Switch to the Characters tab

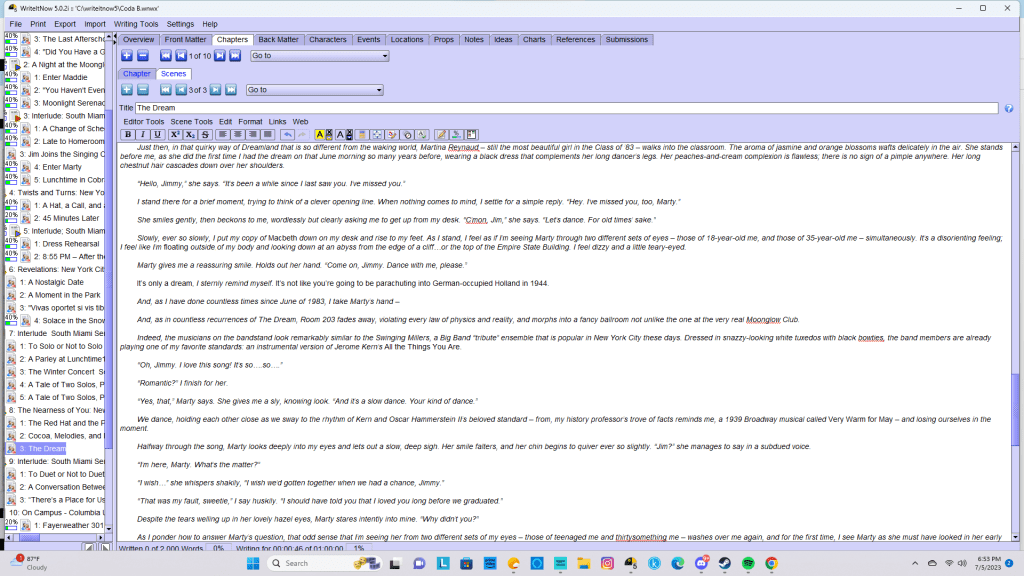[327, 40]
